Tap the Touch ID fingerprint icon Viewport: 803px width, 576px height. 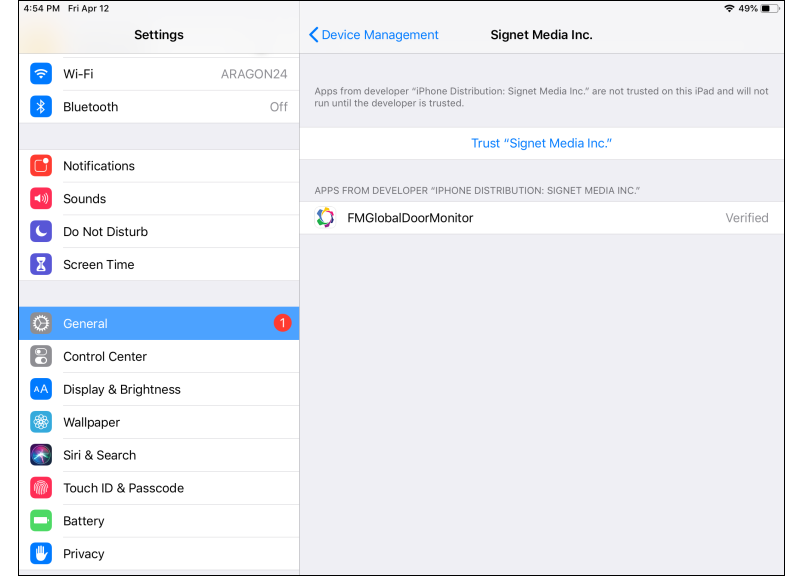41,488
